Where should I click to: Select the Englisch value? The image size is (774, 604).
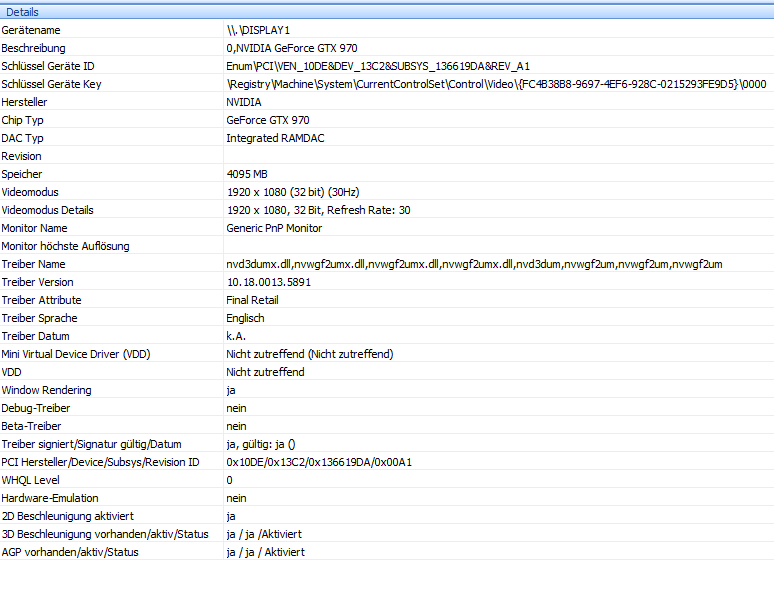point(245,318)
